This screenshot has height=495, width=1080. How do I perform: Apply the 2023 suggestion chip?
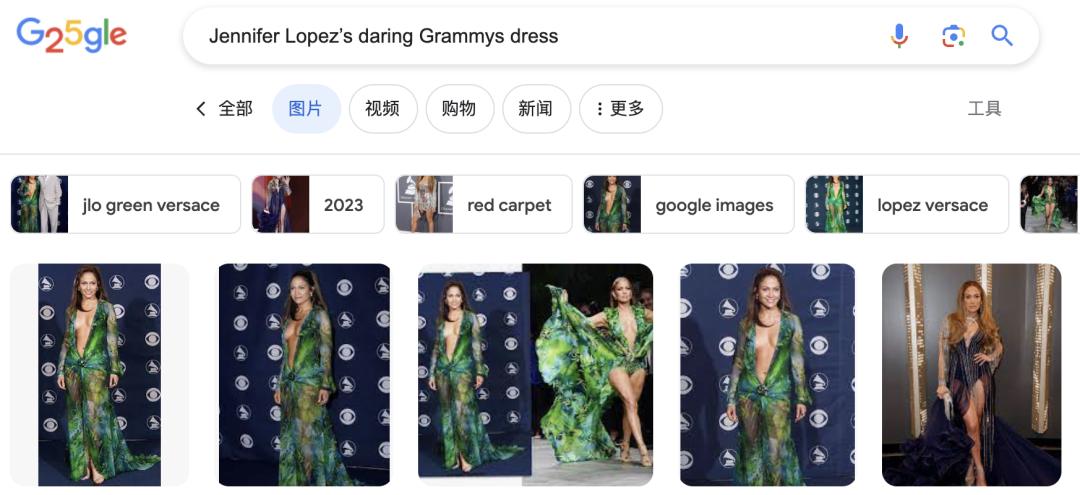pyautogui.click(x=318, y=205)
